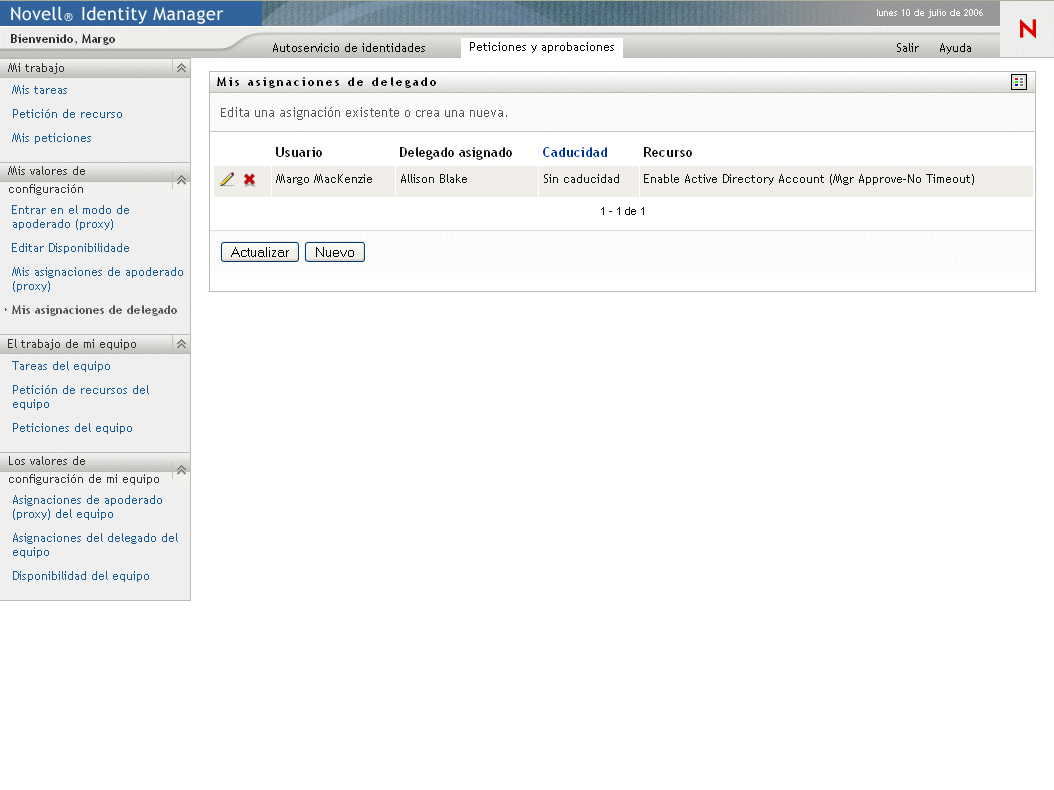1054x790 pixels.
Task: Open Editar Disponibilidade
Action: [x=71, y=248]
